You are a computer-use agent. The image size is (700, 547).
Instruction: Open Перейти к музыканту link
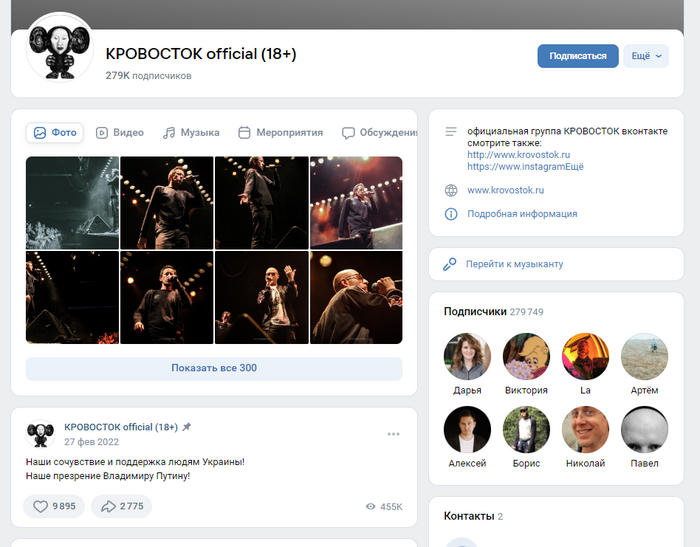tap(514, 264)
